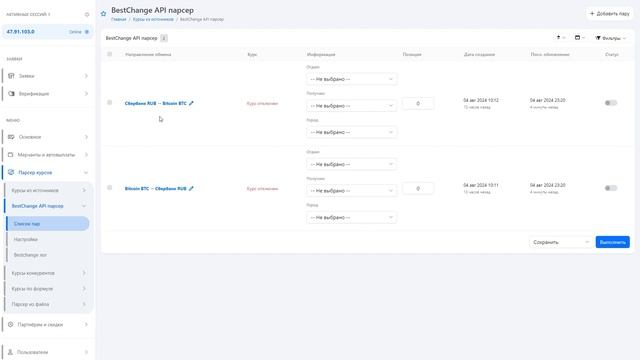Image resolution: width=640 pixels, height=360 pixels.
Task: Open the Заявки sidebar menu item
Action: pyautogui.click(x=47, y=76)
